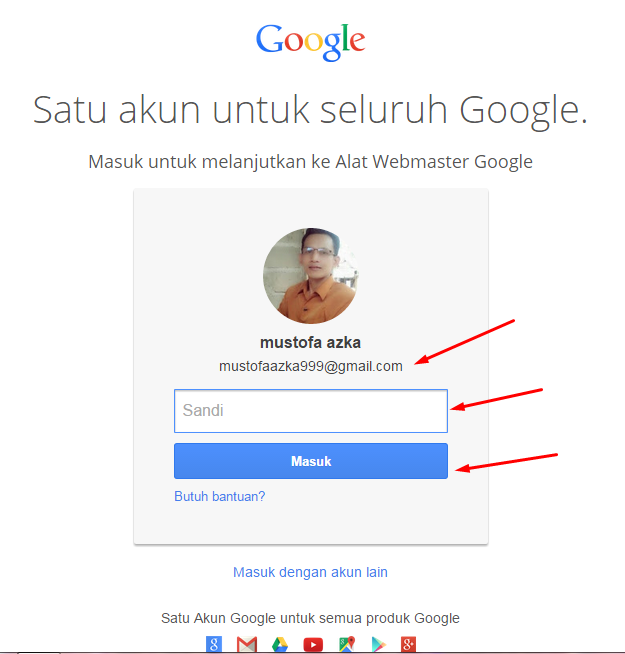
Task: Click the red arrow pointing at Masuk button
Action: tap(506, 463)
